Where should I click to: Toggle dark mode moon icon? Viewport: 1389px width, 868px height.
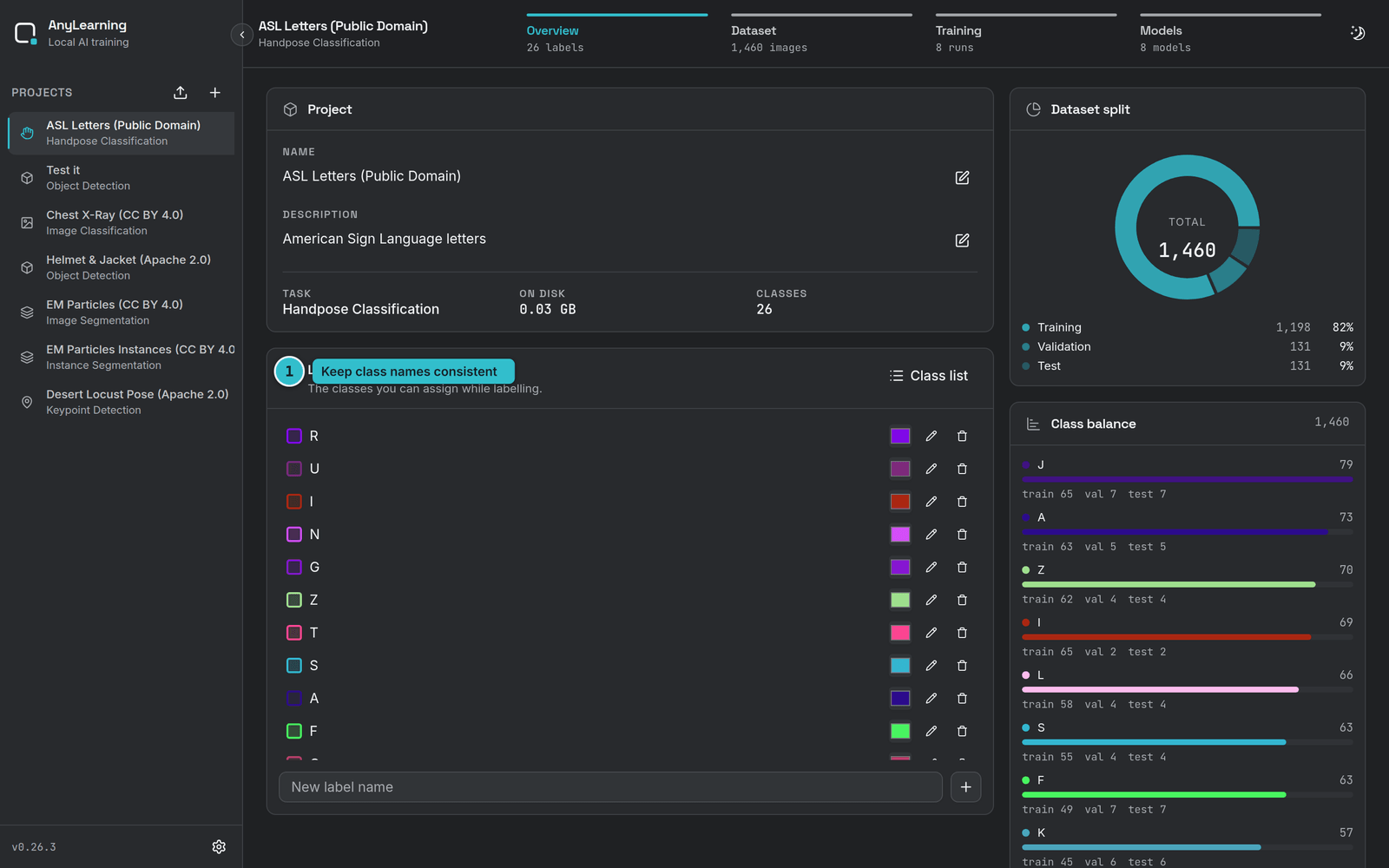(x=1358, y=33)
